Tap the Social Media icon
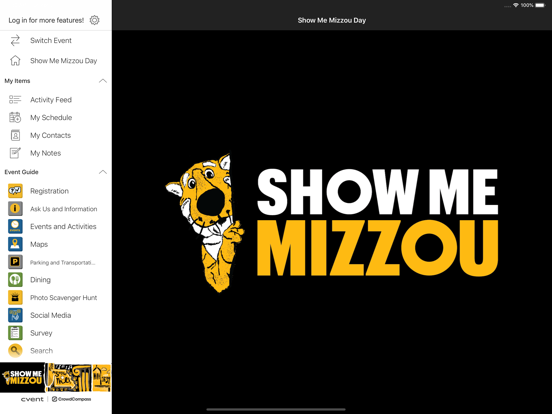Screen dimensions: 552x414 point(15,315)
